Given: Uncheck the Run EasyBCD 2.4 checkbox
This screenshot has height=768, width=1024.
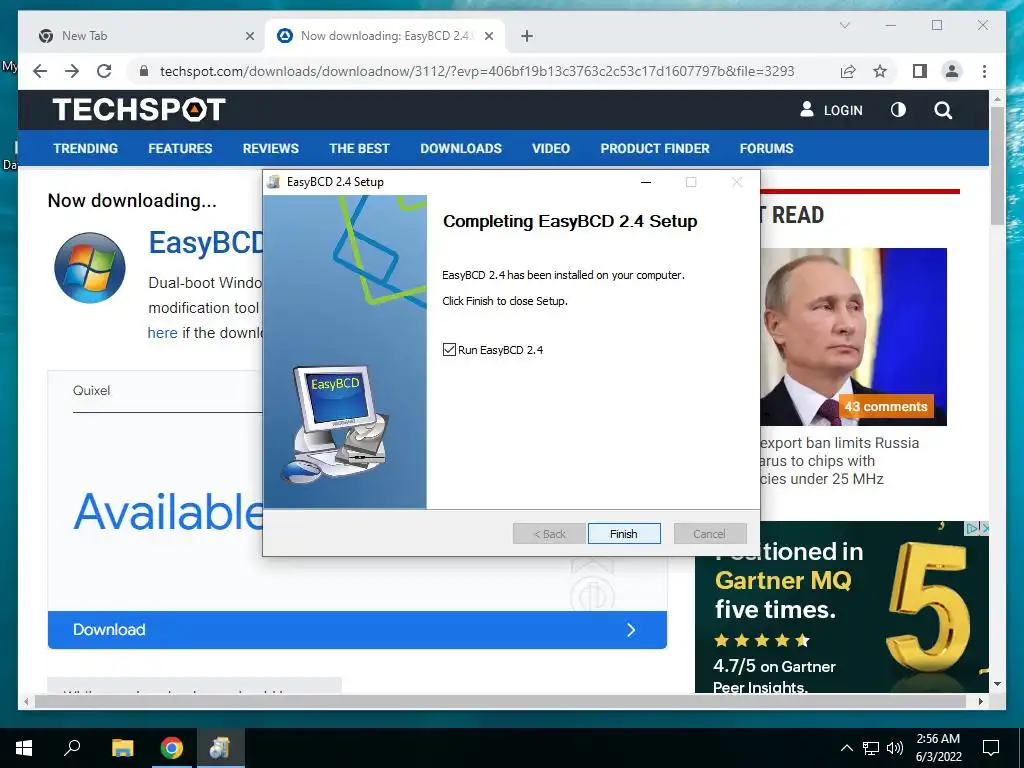Looking at the screenshot, I should (x=449, y=349).
